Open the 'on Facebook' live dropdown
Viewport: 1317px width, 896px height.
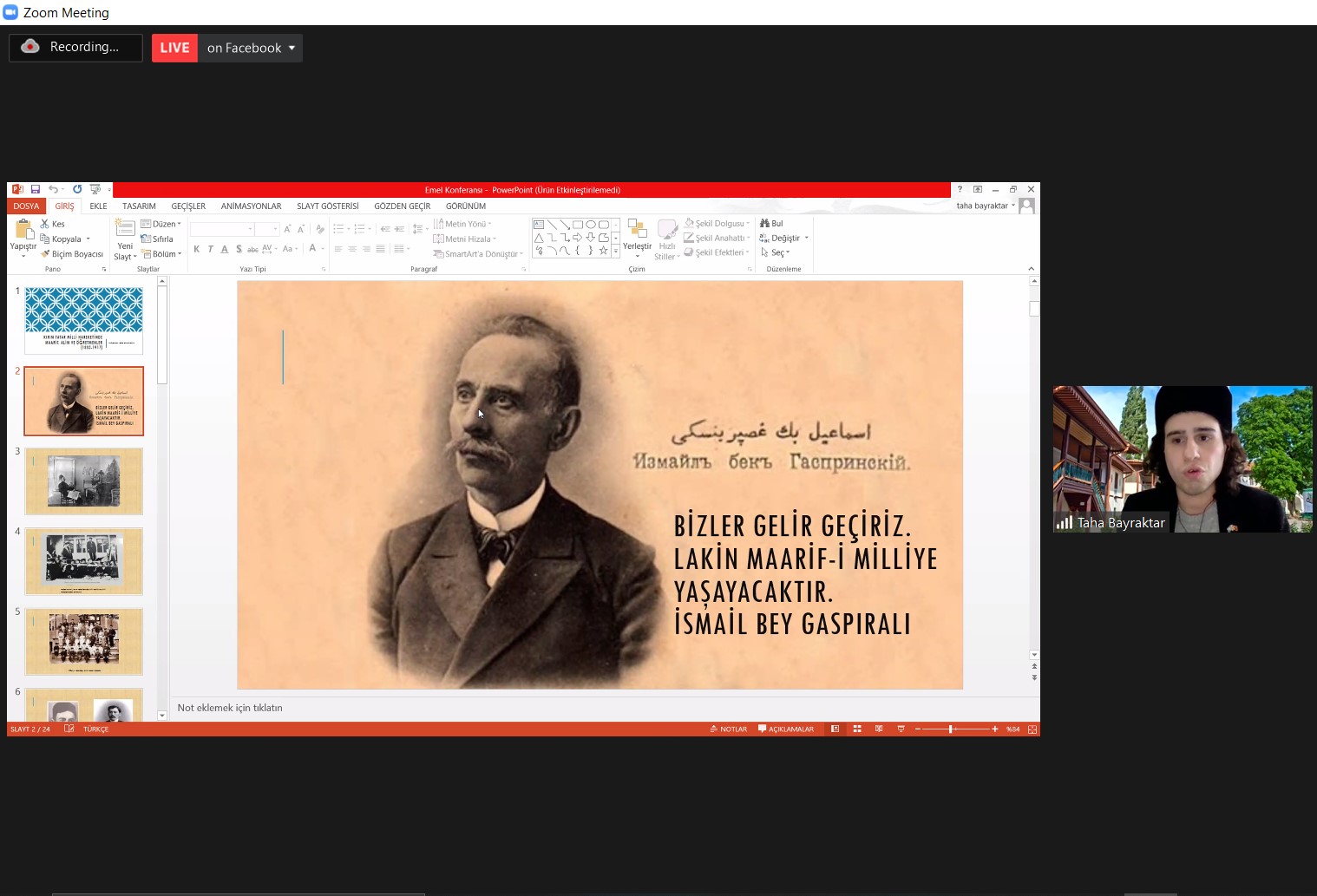pos(251,48)
